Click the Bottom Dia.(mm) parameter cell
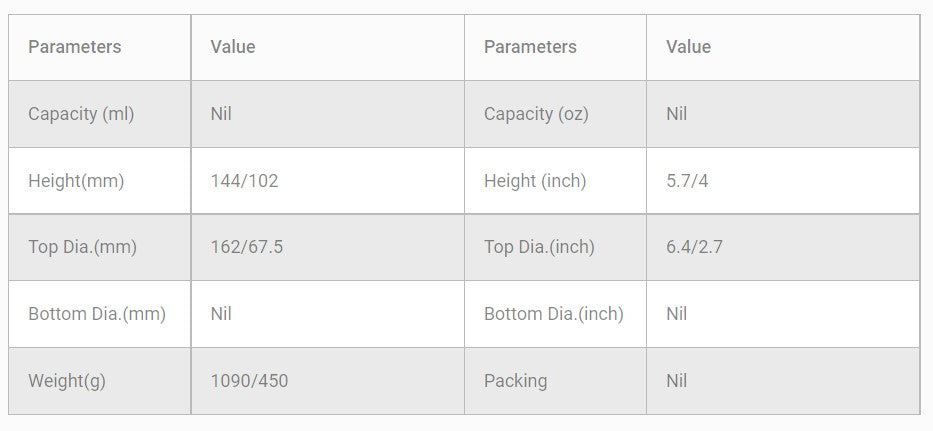Viewport: 933px width, 431px height. click(97, 314)
